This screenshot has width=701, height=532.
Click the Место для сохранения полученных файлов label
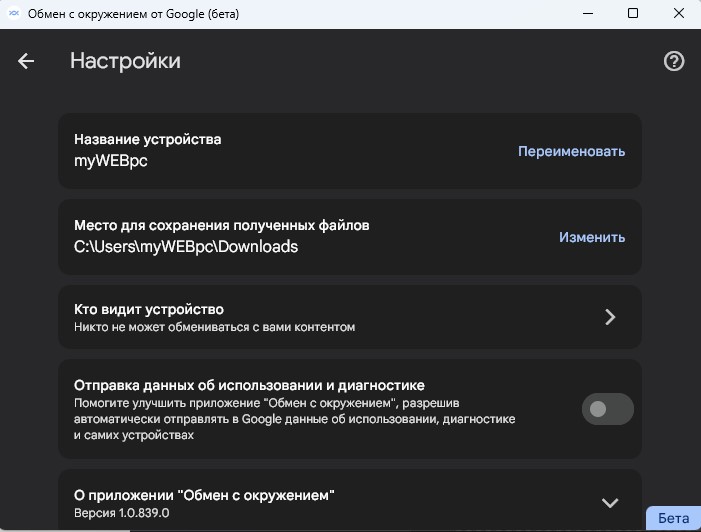[x=222, y=225]
